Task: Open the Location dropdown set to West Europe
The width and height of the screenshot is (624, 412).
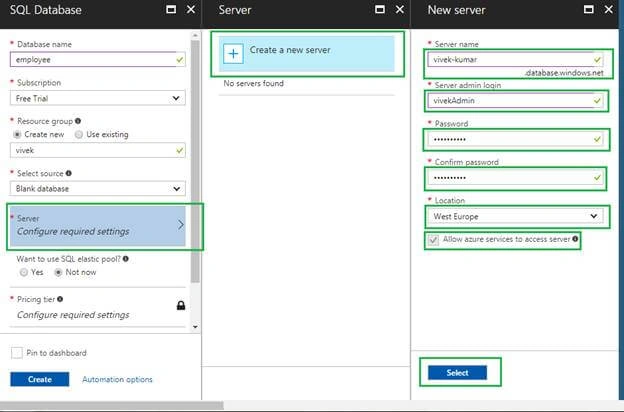Action: click(x=515, y=217)
